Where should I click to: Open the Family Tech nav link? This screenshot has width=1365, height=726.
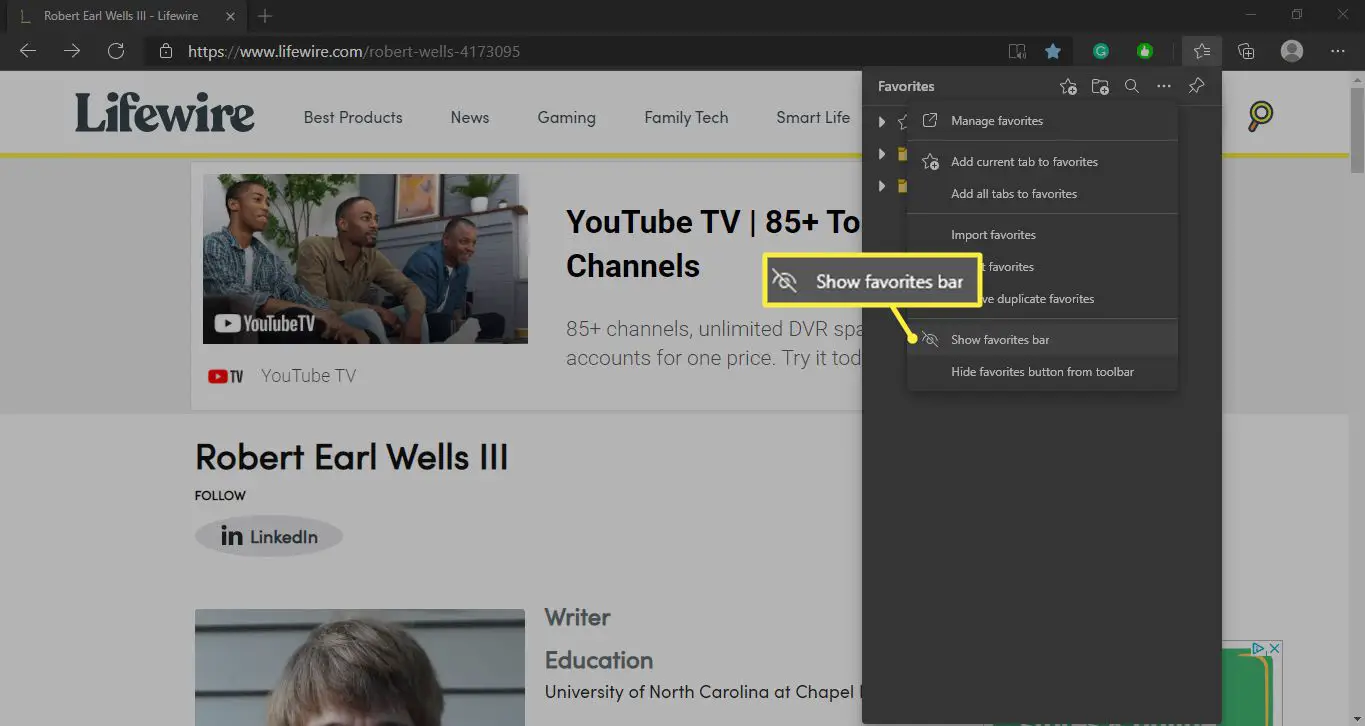point(686,117)
